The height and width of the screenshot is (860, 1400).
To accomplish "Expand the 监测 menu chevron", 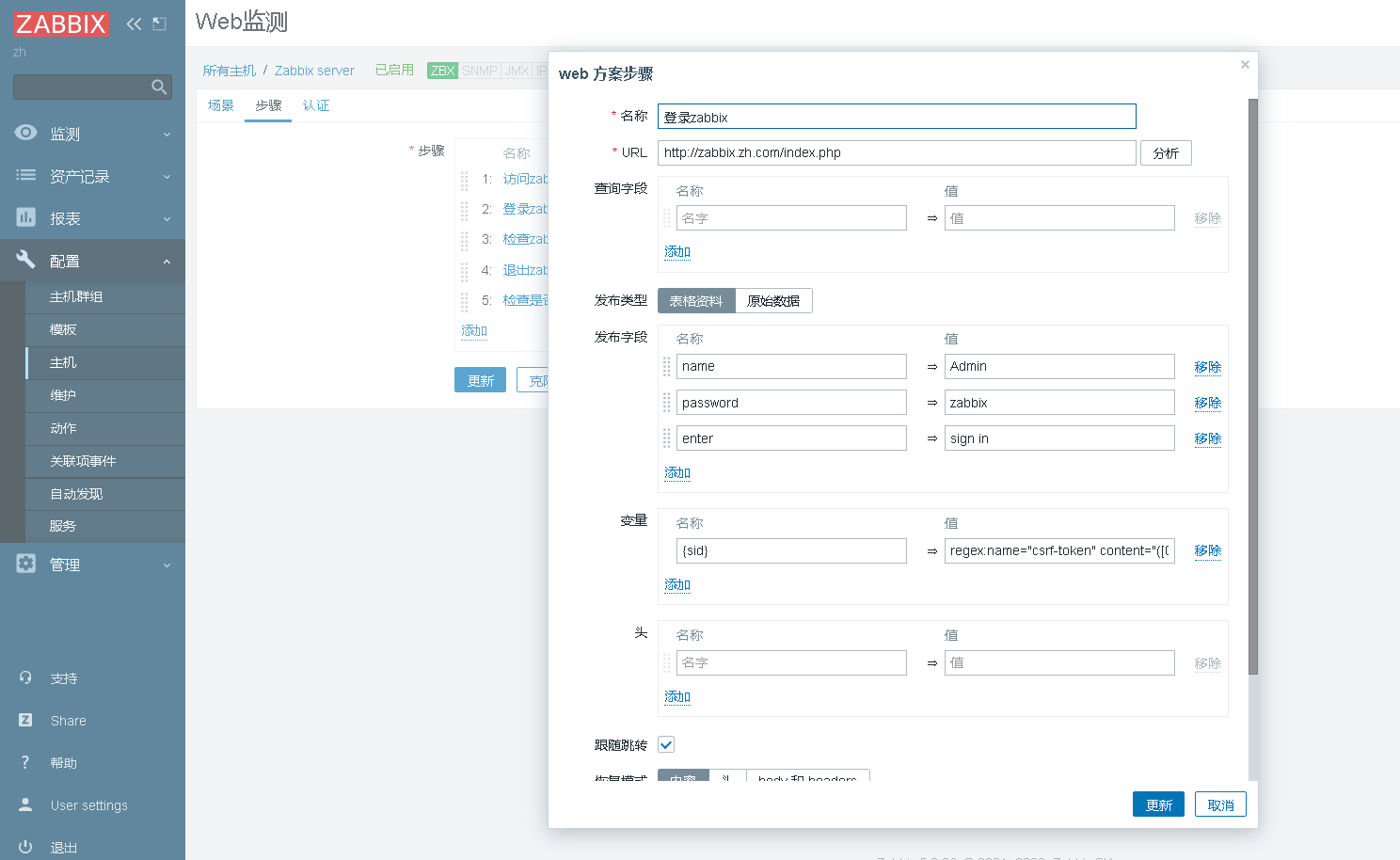I will click(x=167, y=135).
